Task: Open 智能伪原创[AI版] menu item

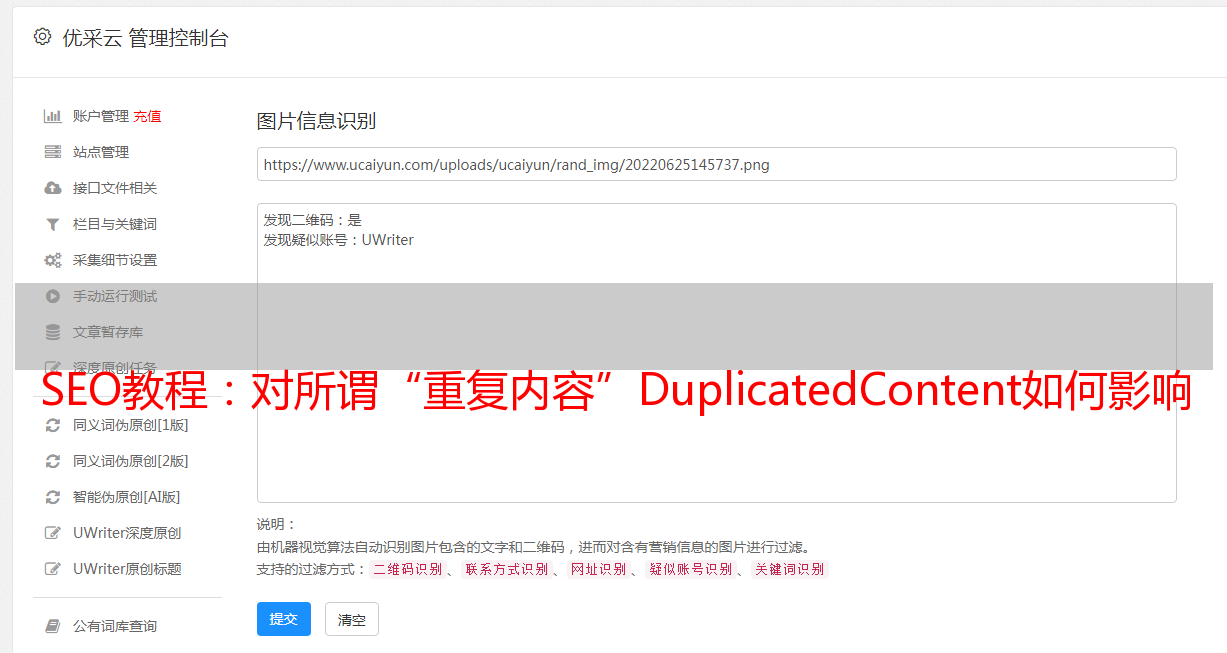Action: point(127,497)
